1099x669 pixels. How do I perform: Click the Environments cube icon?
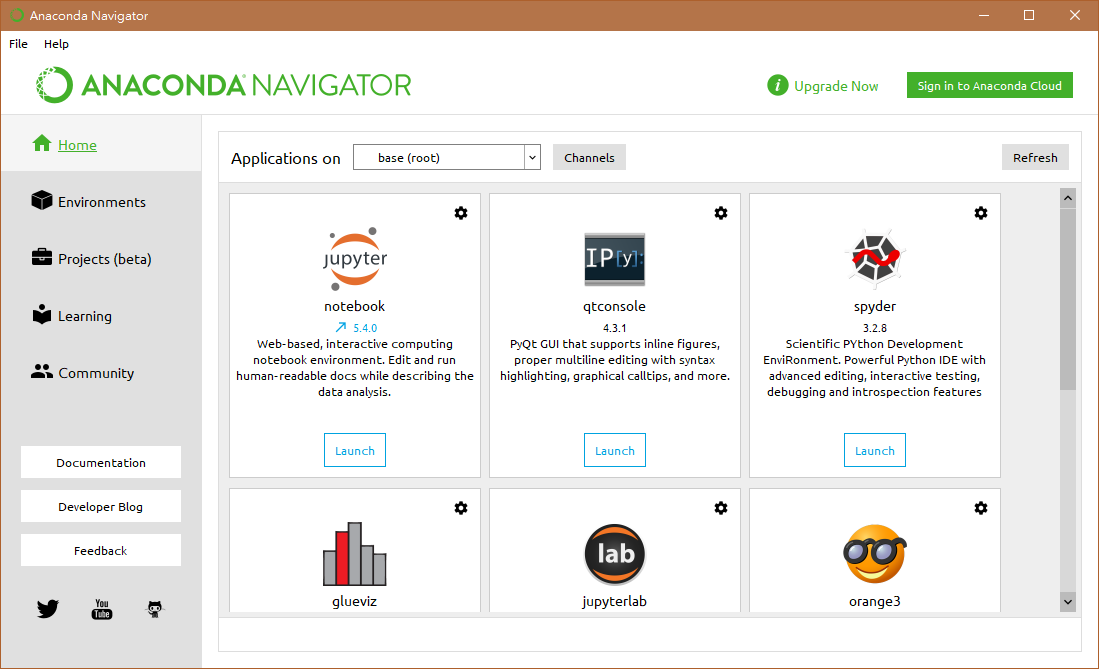pos(42,201)
